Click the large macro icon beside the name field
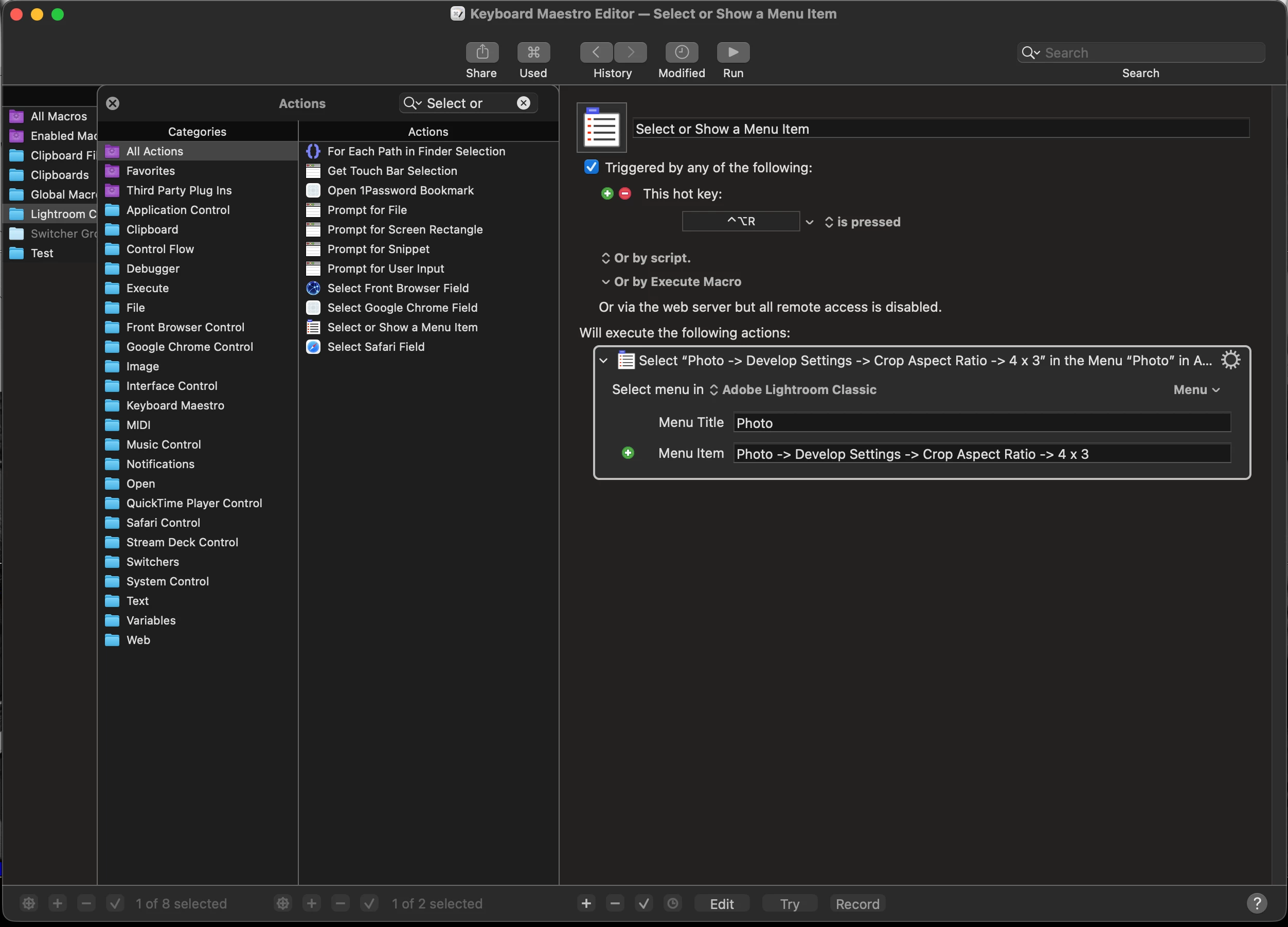 [x=601, y=128]
